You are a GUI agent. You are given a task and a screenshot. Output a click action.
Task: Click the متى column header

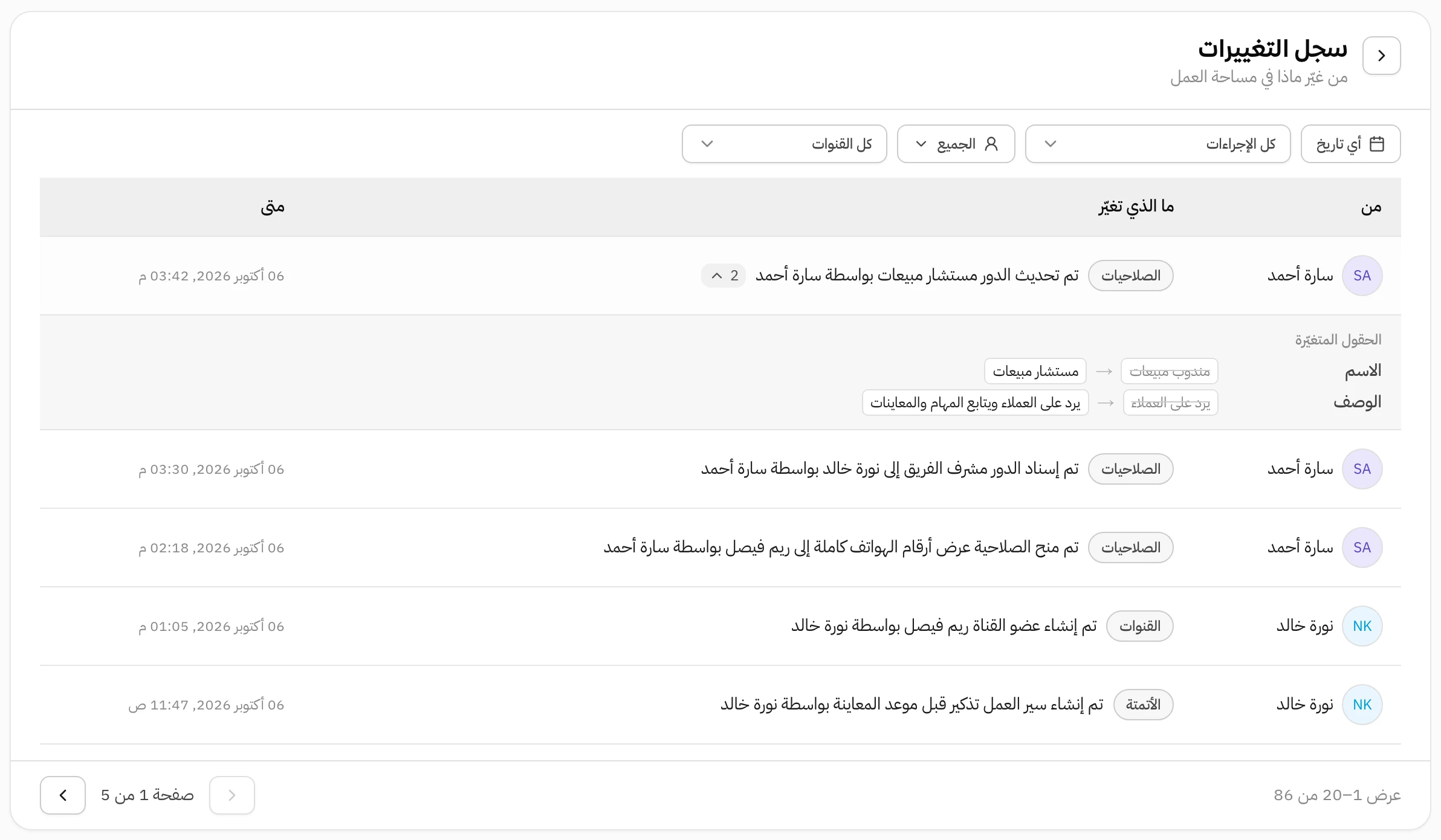coord(273,207)
